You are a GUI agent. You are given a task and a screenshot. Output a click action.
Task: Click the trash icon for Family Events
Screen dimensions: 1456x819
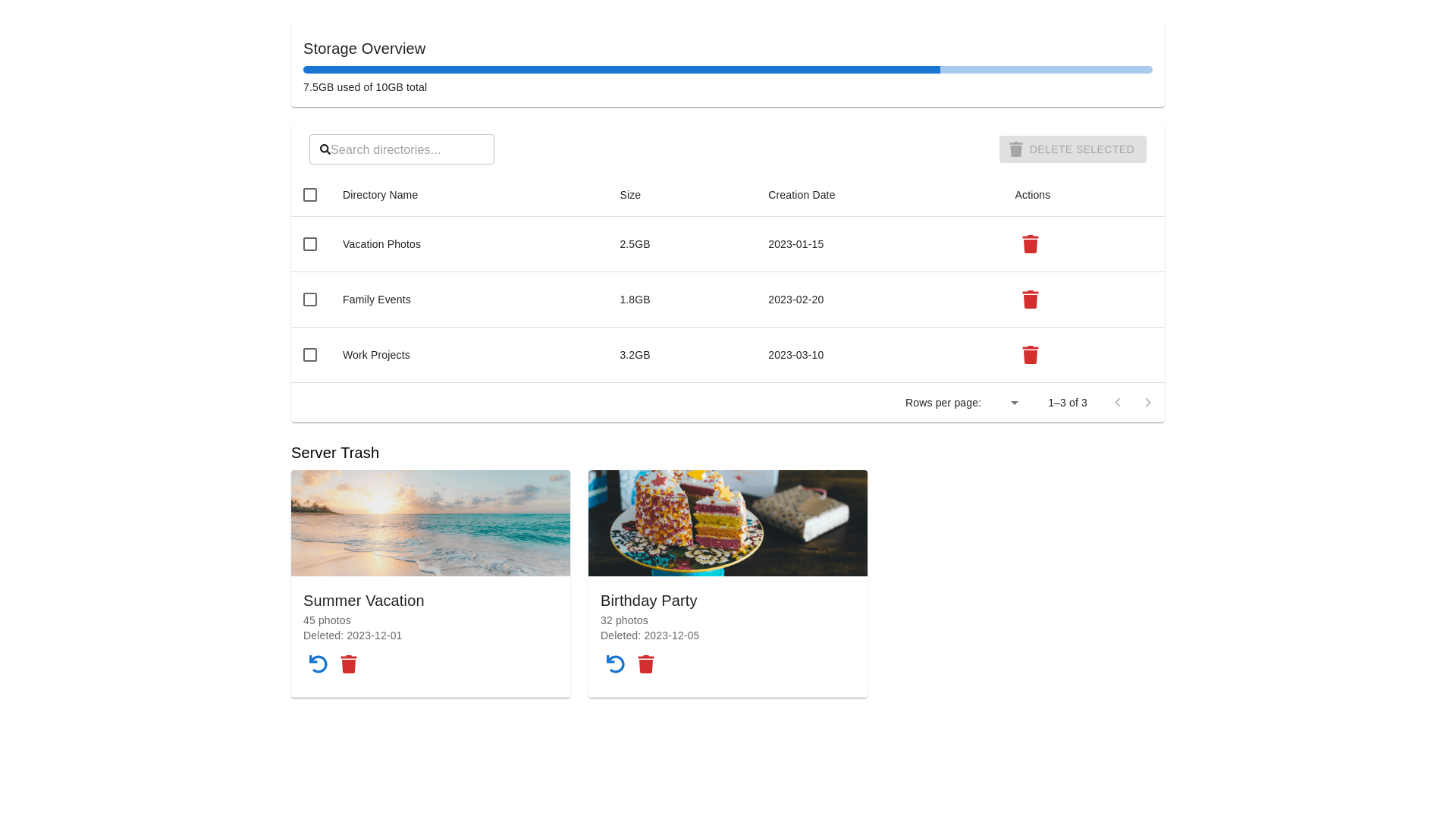(1030, 300)
